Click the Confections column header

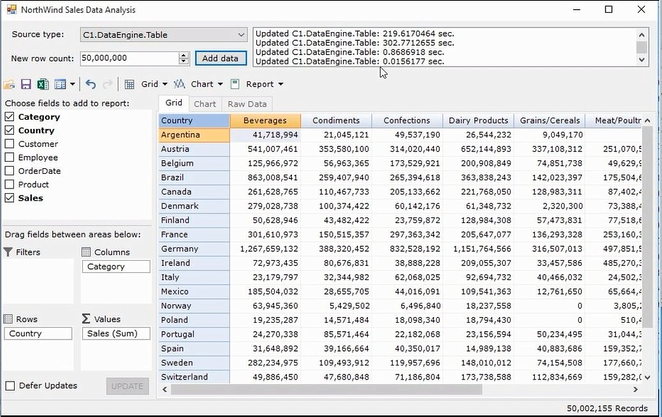tap(407, 120)
